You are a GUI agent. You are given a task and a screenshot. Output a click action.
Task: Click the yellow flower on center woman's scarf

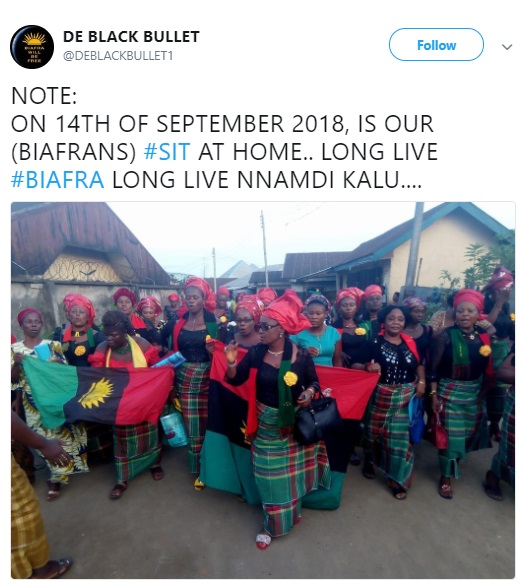(291, 378)
